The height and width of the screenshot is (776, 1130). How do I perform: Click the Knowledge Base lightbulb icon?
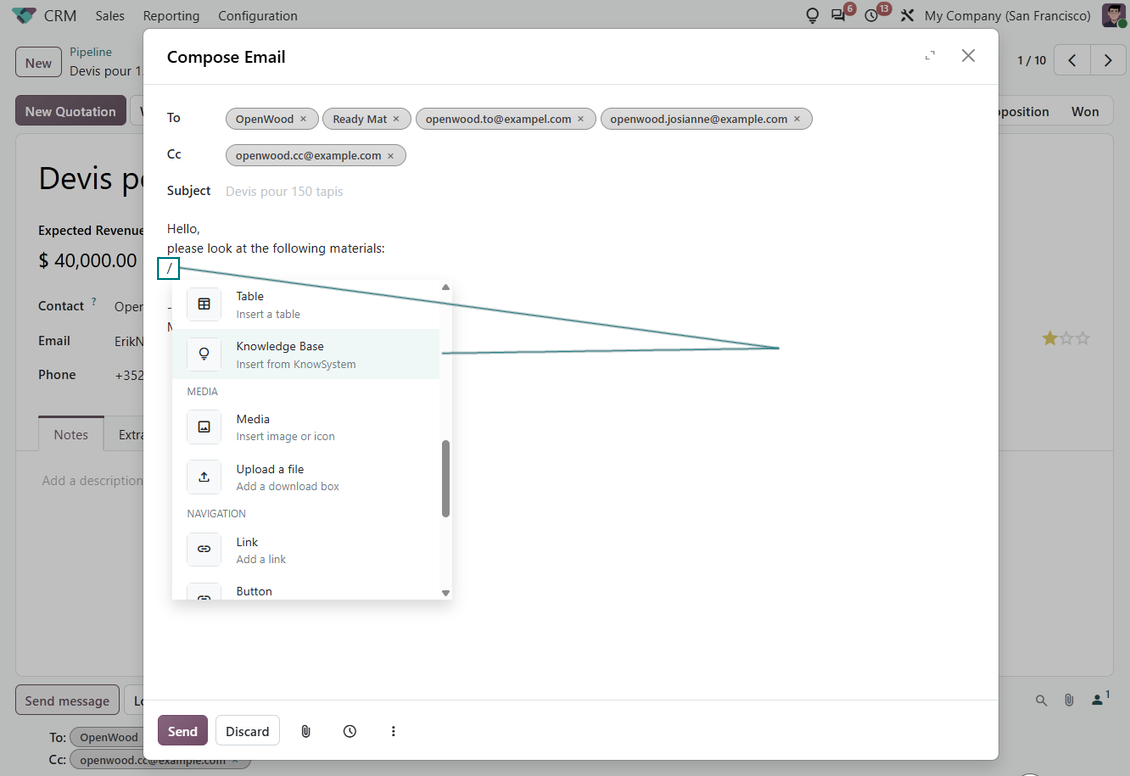coord(204,354)
